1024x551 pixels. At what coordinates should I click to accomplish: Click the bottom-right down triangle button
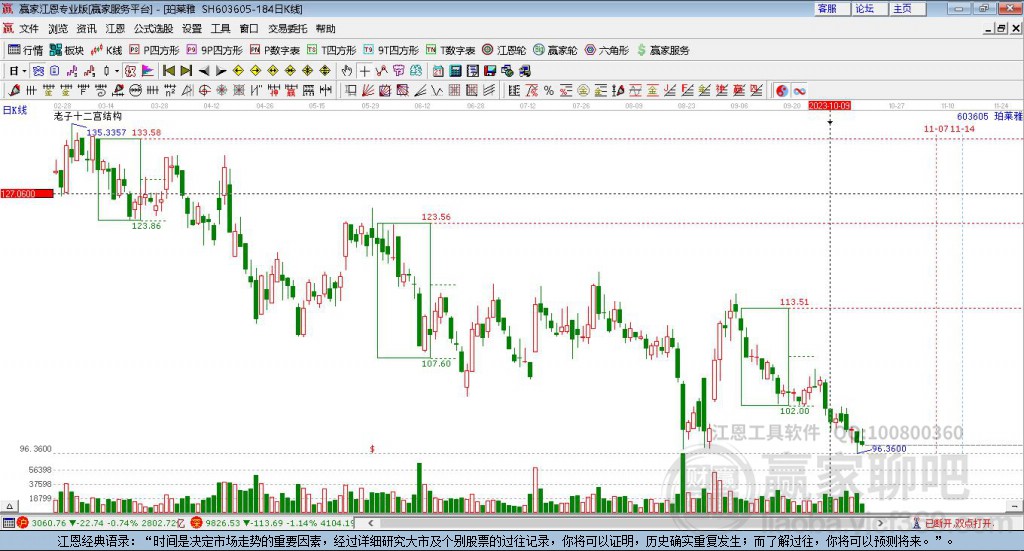click(x=1014, y=506)
